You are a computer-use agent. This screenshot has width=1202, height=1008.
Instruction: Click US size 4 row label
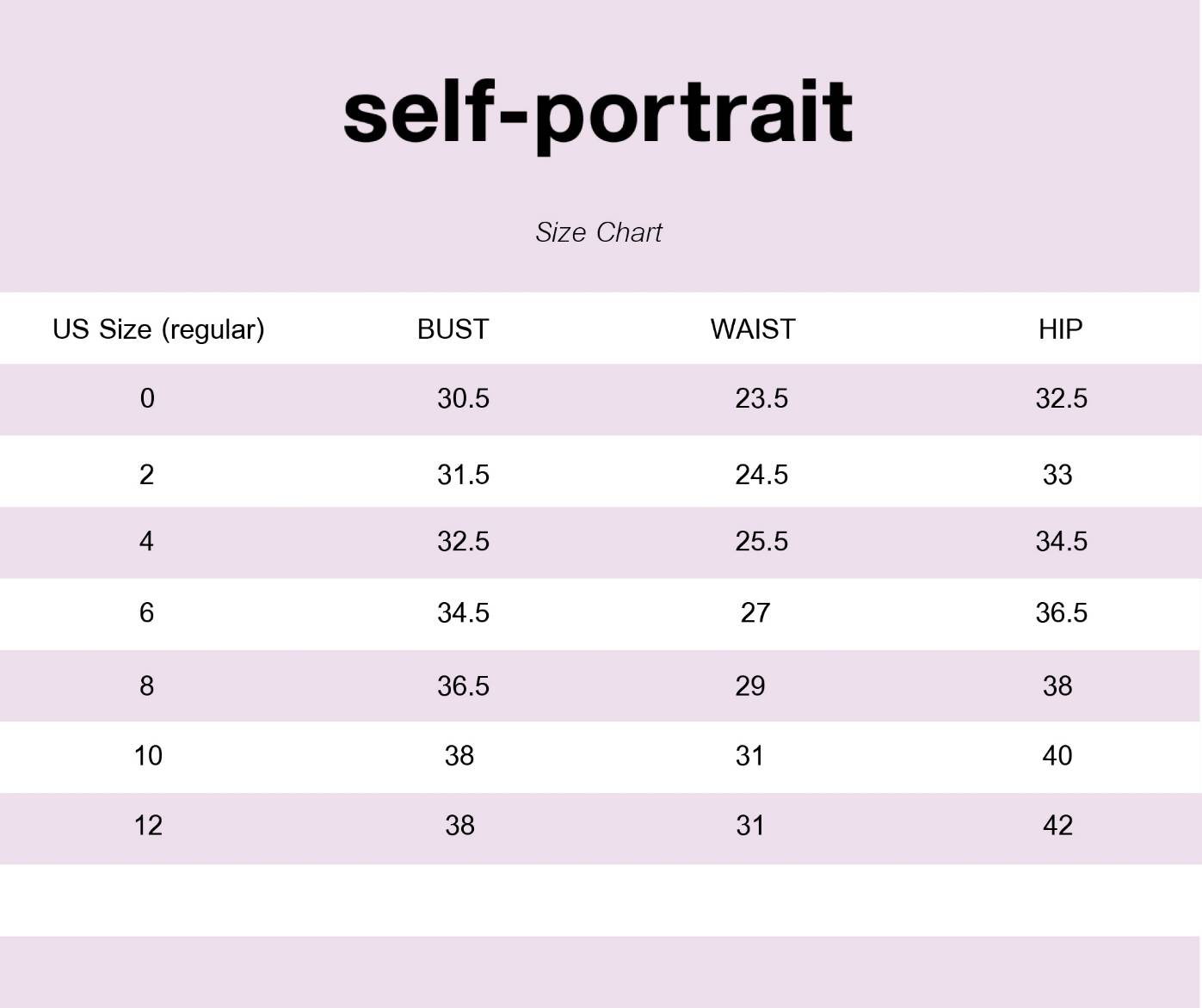pos(146,541)
